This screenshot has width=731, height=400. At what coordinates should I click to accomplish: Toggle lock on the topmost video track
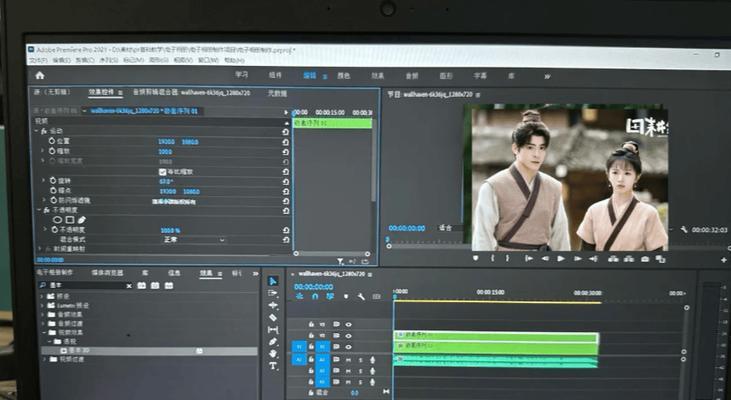[x=311, y=324]
